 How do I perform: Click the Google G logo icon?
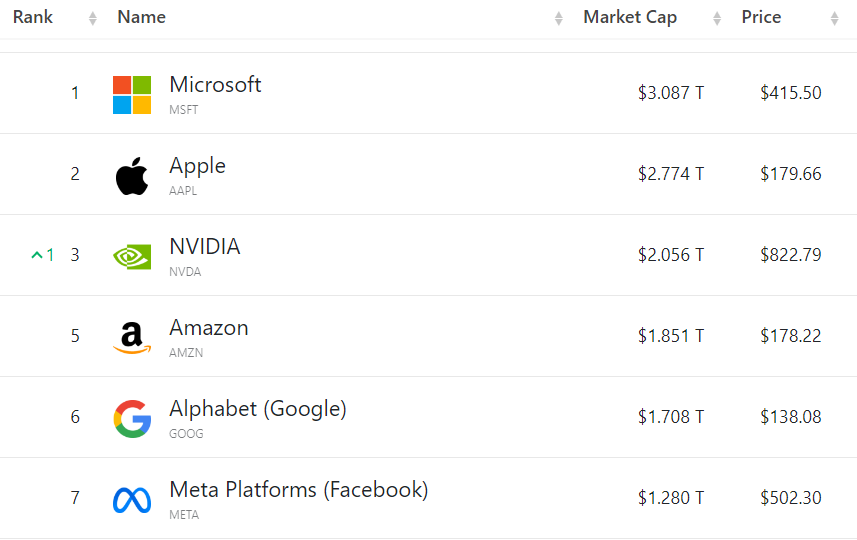pos(132,419)
